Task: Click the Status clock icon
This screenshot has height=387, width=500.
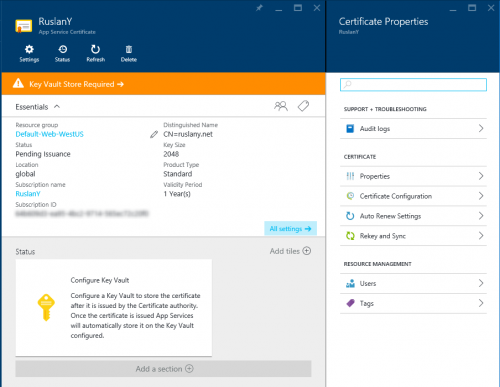Action: tap(62, 49)
